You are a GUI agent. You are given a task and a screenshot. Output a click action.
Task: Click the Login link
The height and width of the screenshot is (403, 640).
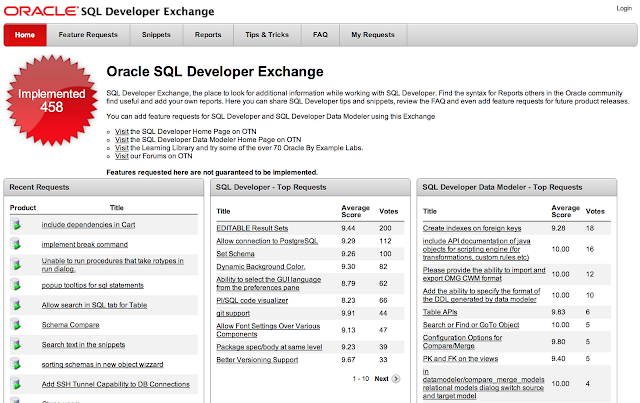(621, 8)
